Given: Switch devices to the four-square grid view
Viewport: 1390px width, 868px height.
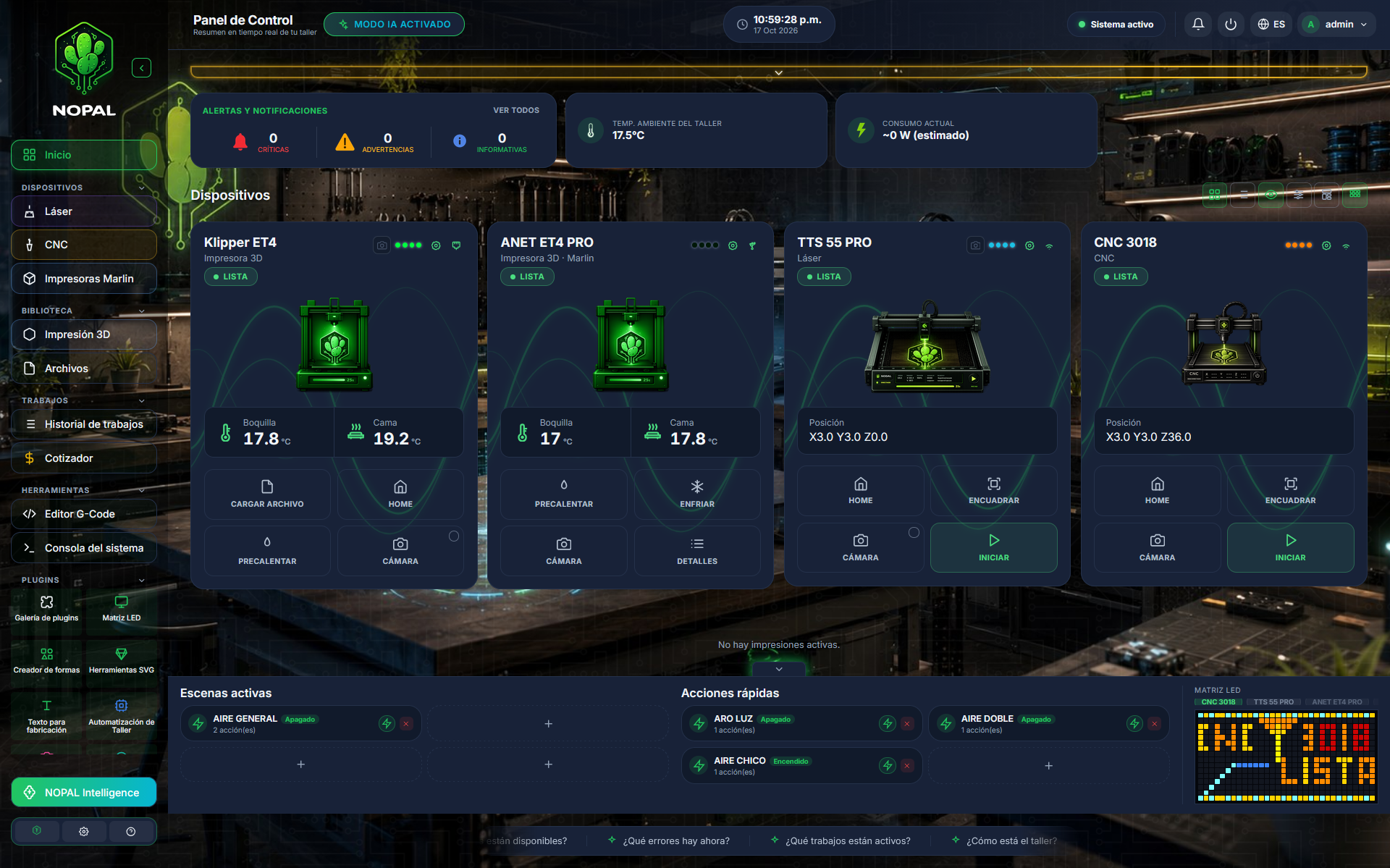Looking at the screenshot, I should coord(1215,195).
